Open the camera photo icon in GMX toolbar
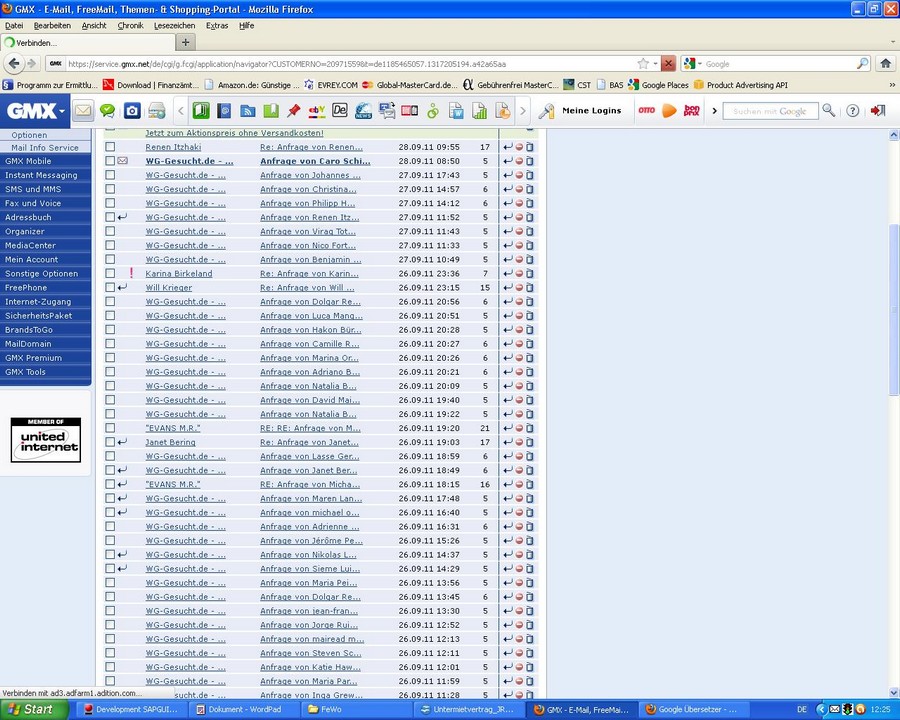900x720 pixels. tap(132, 111)
